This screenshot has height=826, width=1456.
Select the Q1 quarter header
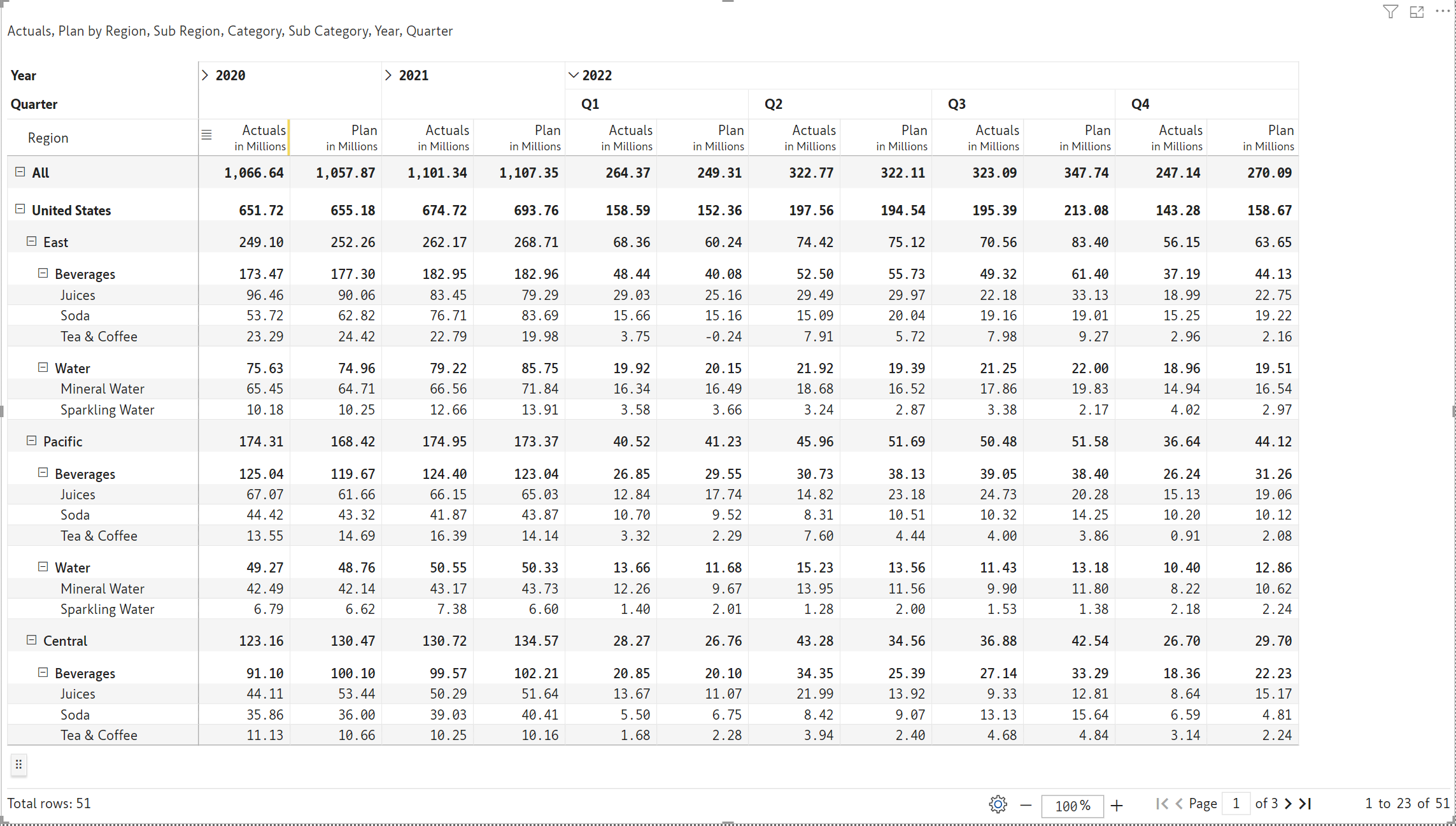(590, 104)
